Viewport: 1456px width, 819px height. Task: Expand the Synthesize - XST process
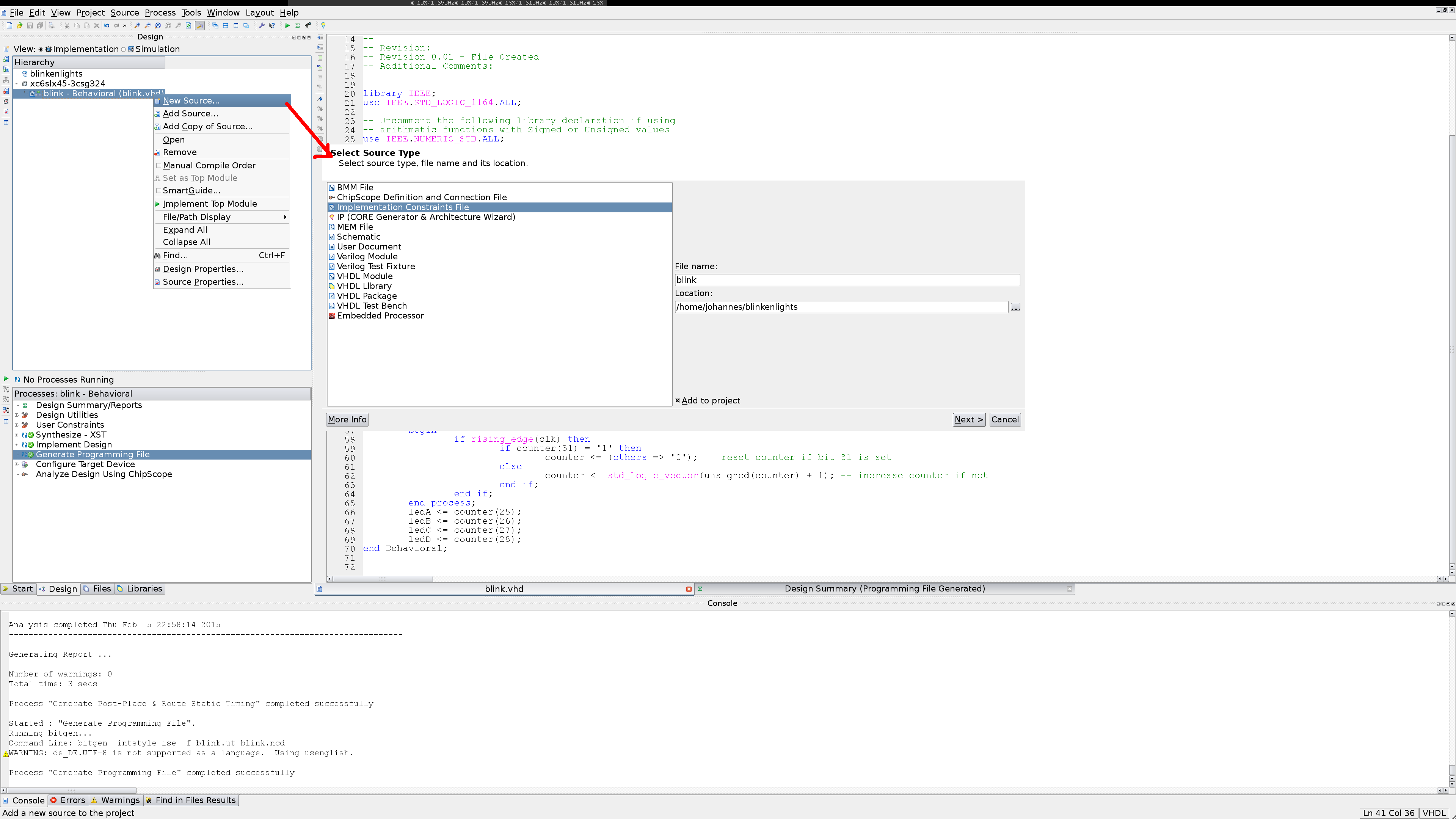click(16, 435)
